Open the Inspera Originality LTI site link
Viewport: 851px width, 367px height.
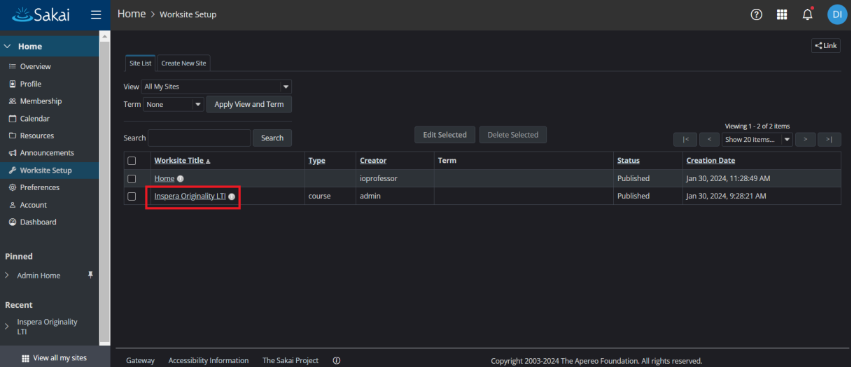tap(190, 197)
